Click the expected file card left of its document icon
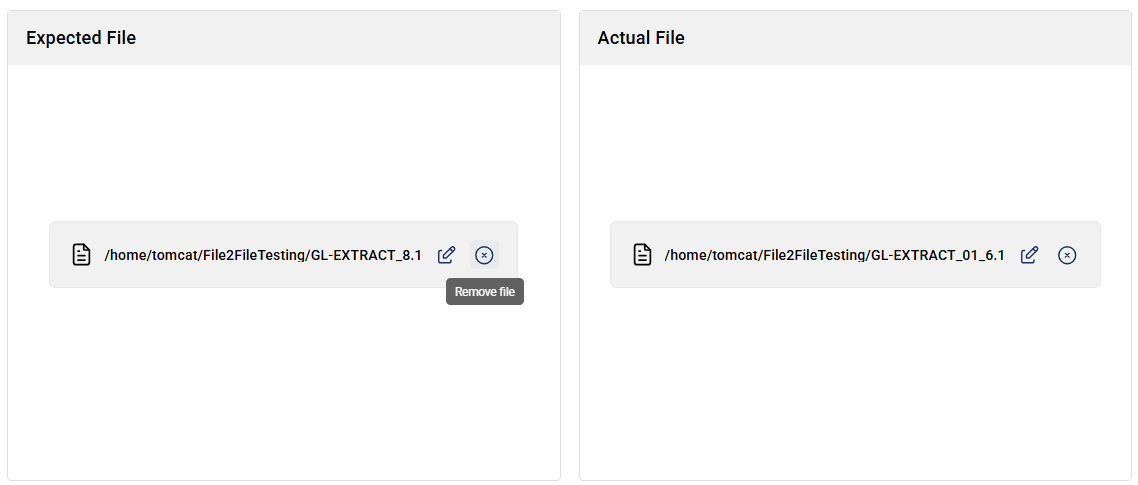The image size is (1138, 485). (x=60, y=255)
